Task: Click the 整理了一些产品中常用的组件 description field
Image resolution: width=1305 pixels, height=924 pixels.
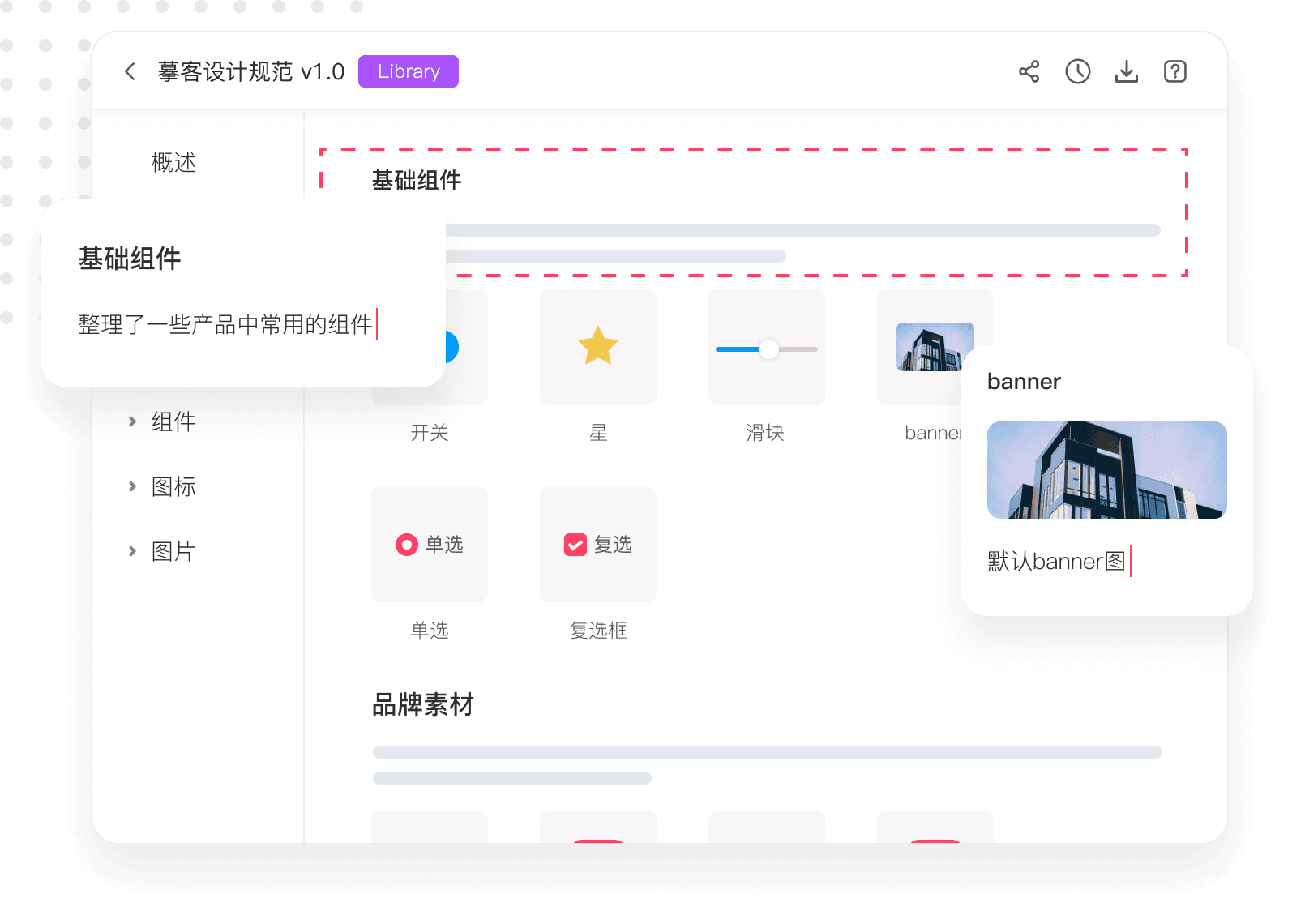Action: [225, 325]
